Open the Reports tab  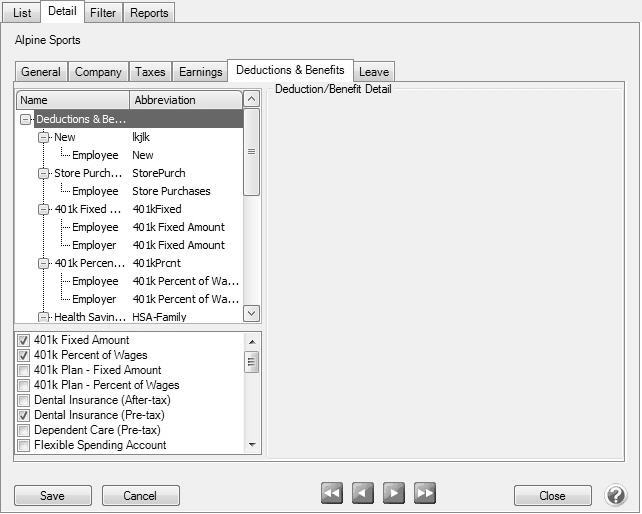149,13
